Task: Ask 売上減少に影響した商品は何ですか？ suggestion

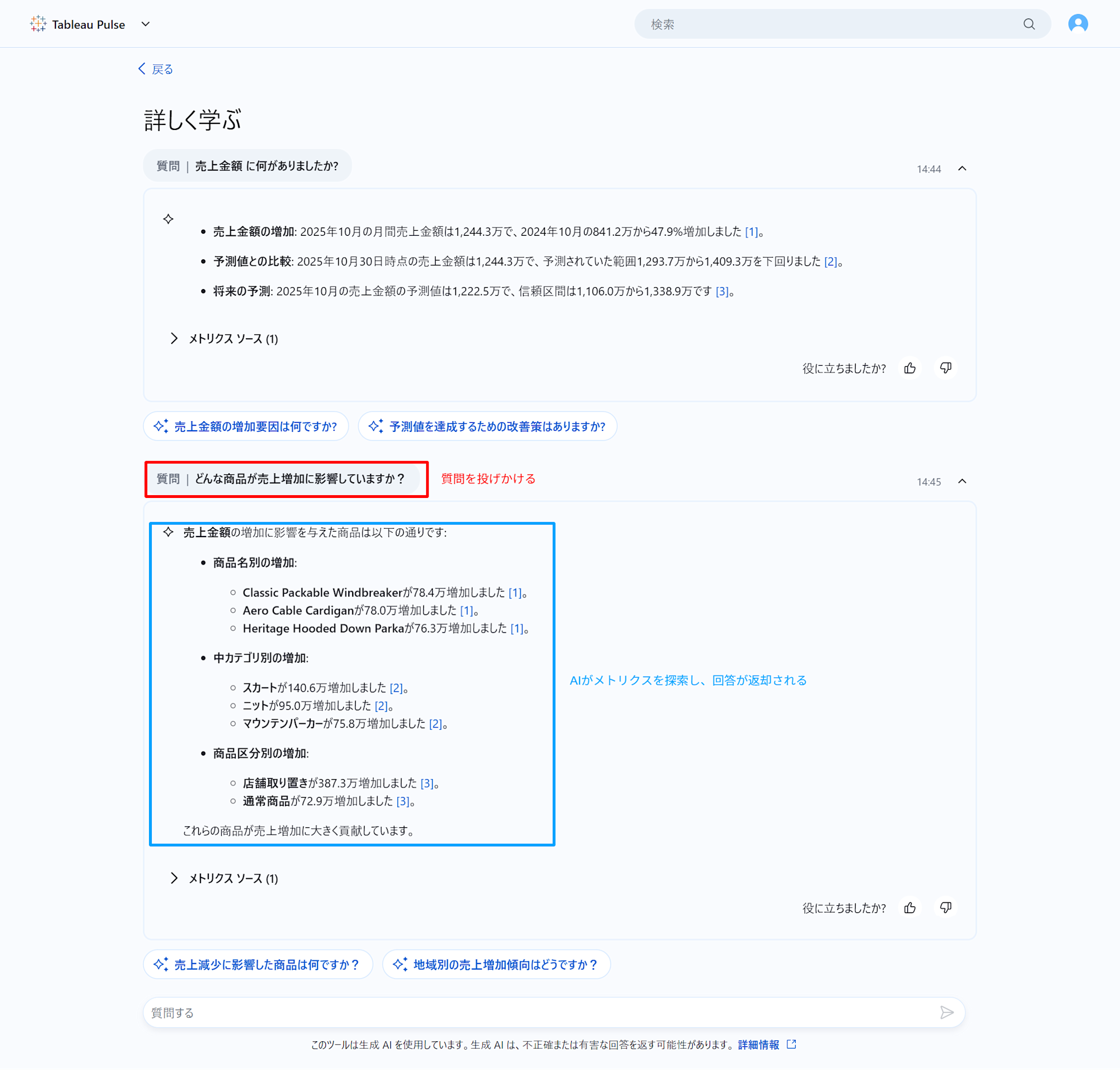Action: [258, 965]
